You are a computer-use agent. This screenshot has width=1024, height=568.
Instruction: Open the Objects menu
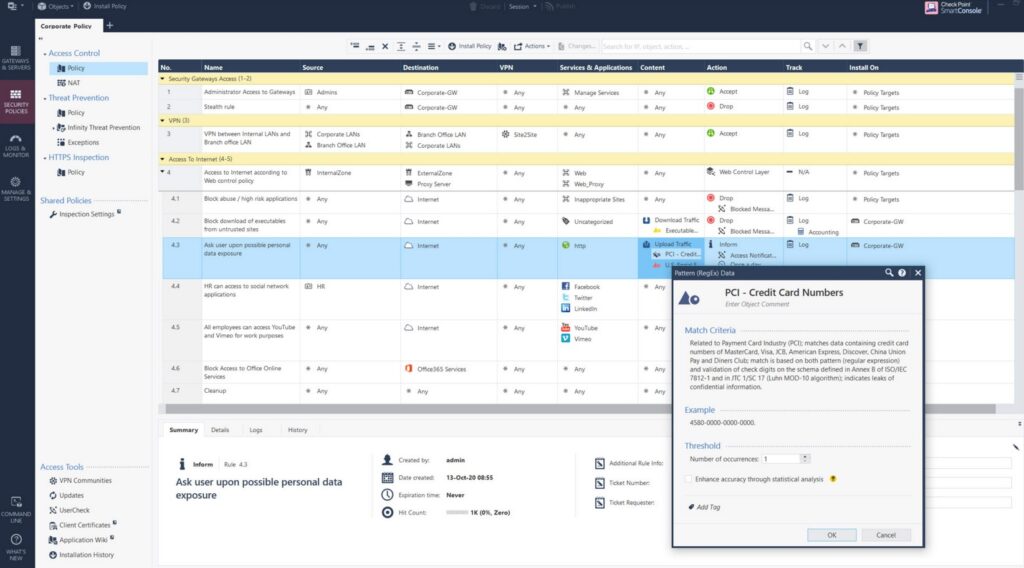click(x=56, y=6)
